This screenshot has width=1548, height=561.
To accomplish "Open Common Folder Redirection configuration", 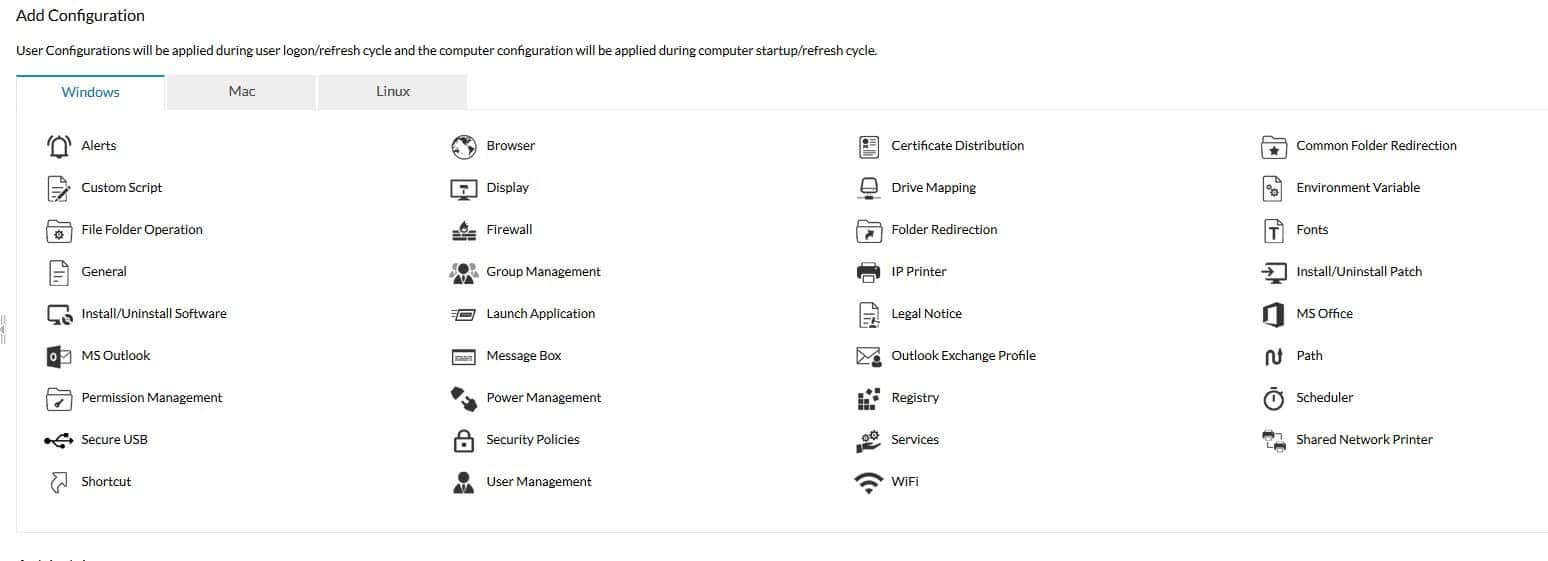I will point(1376,146).
